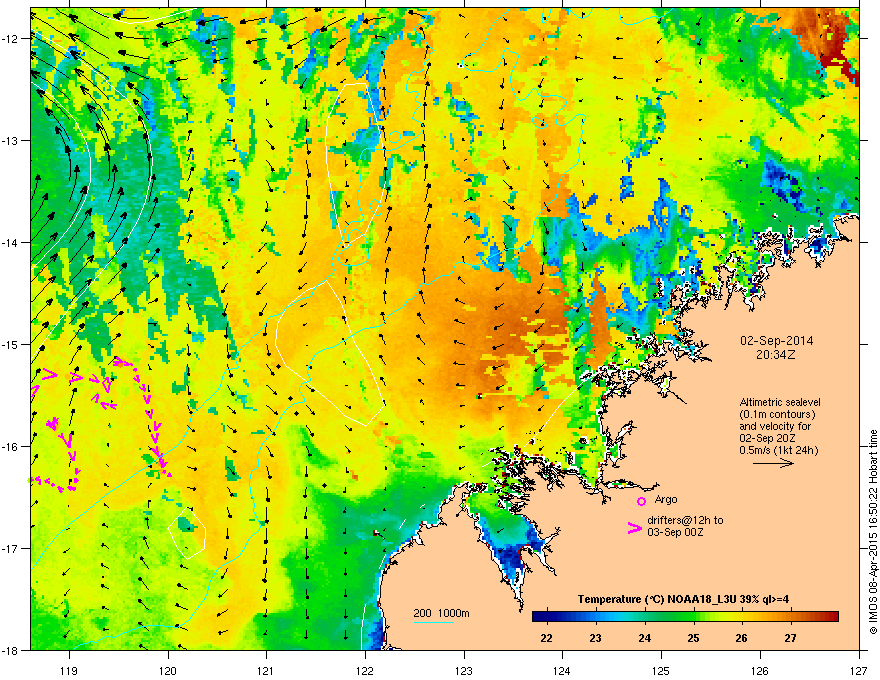Click longitude axis label 127

coord(859,670)
